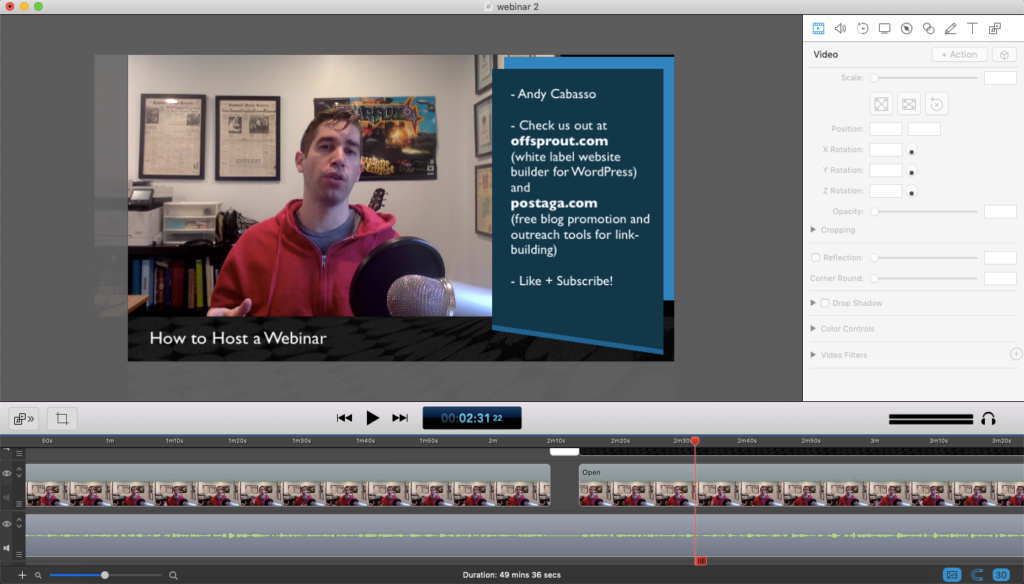Click the Play button
1024x584 pixels.
pos(372,418)
